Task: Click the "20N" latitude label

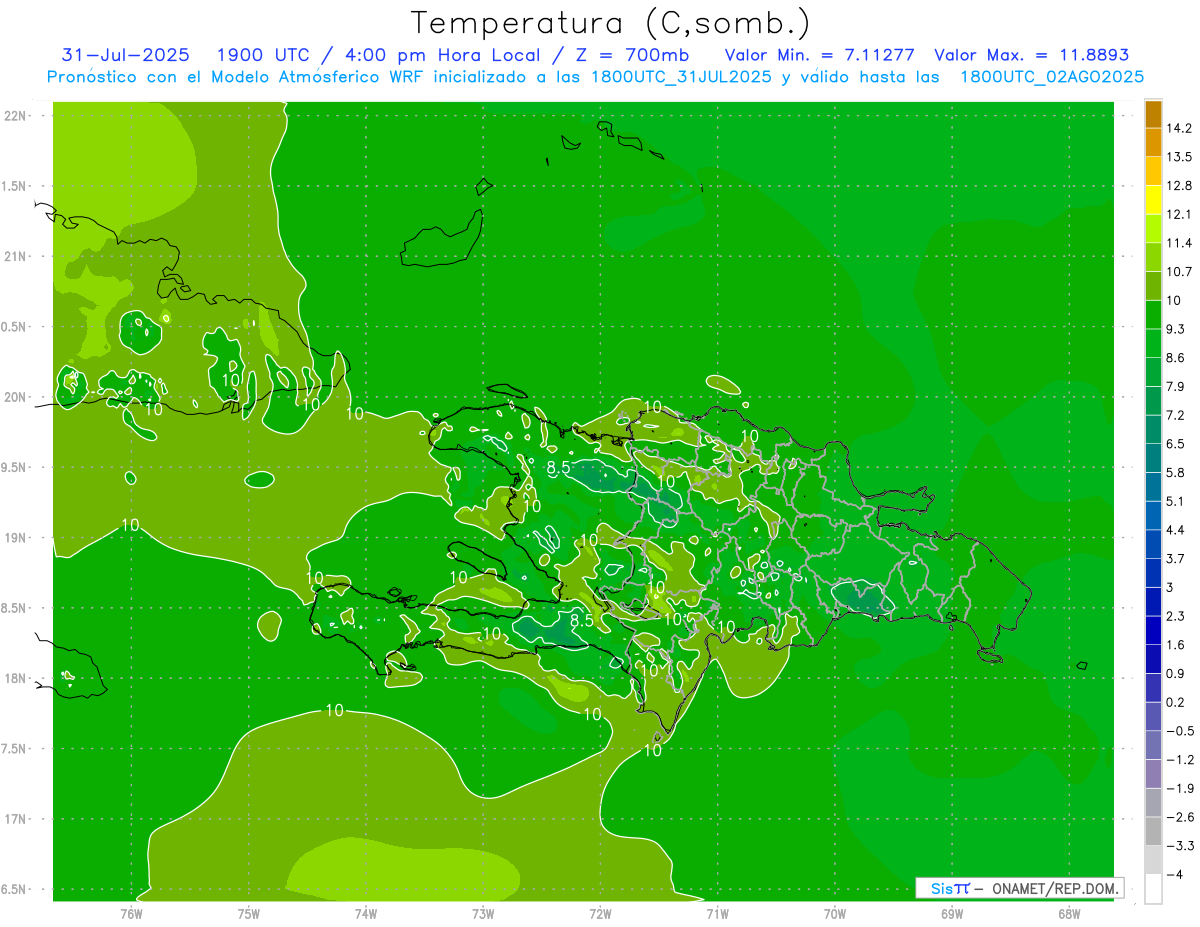Action: pos(17,397)
